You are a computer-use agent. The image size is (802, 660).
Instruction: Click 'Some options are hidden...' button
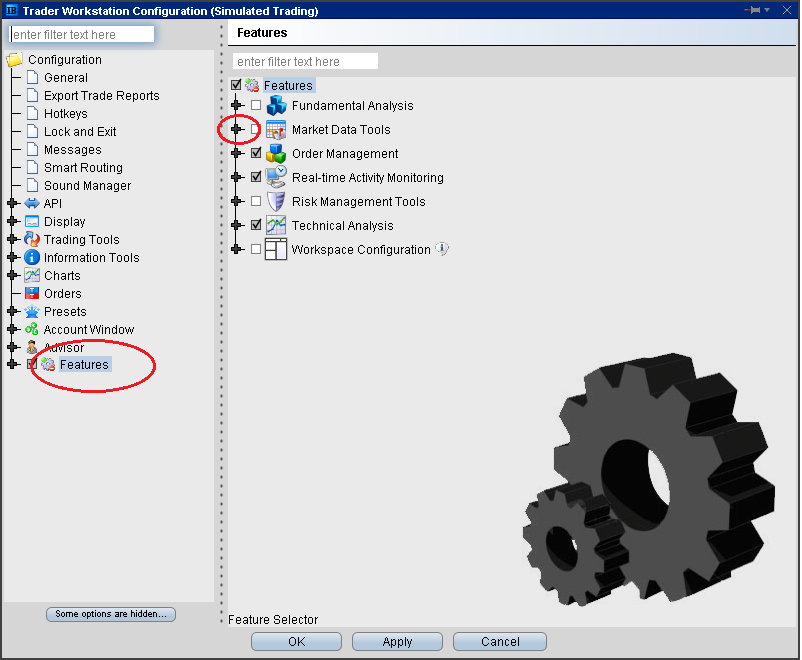[x=111, y=614]
